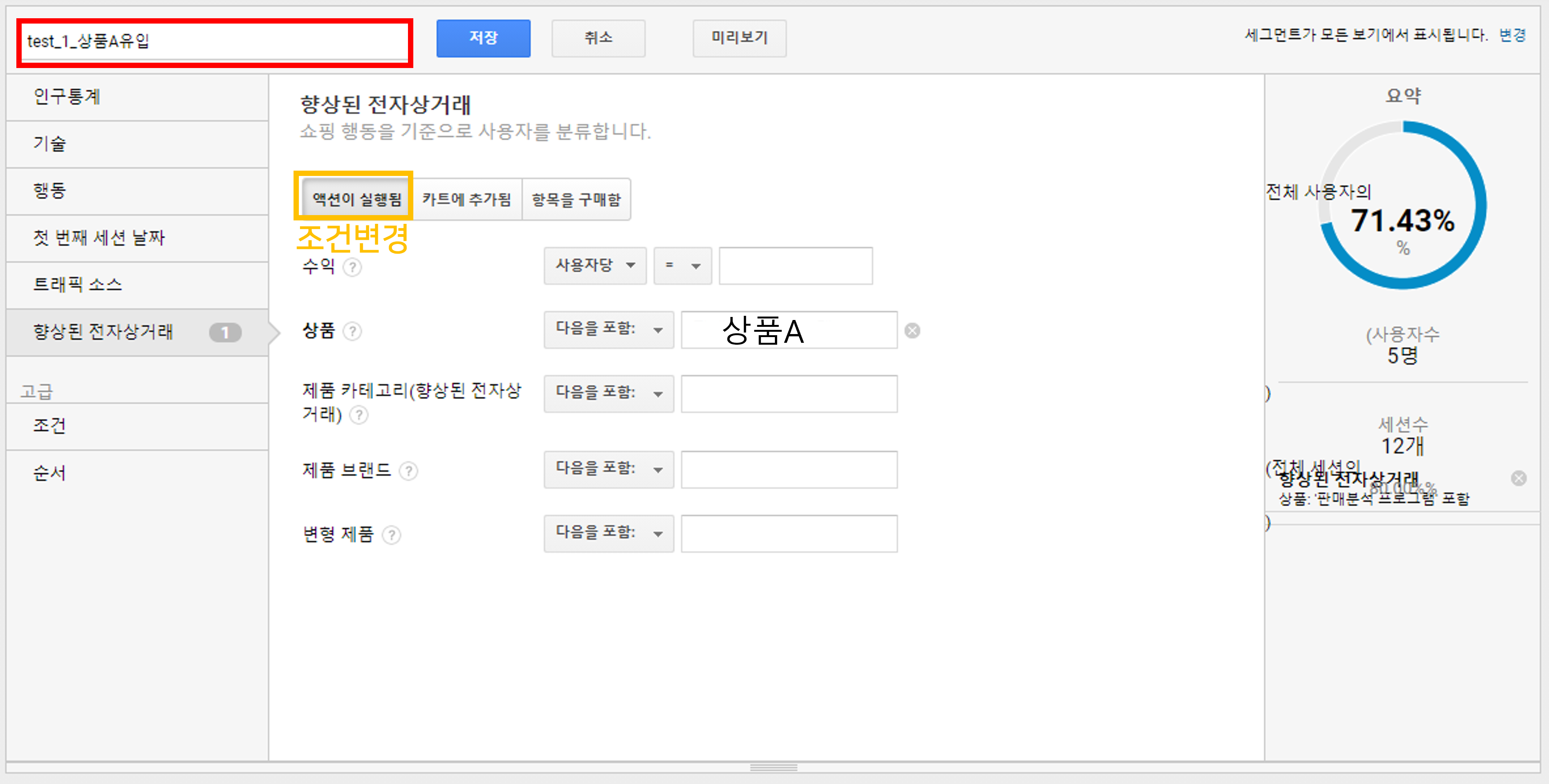
Task: Click help icon next to 변형 제품
Action: tap(392, 534)
